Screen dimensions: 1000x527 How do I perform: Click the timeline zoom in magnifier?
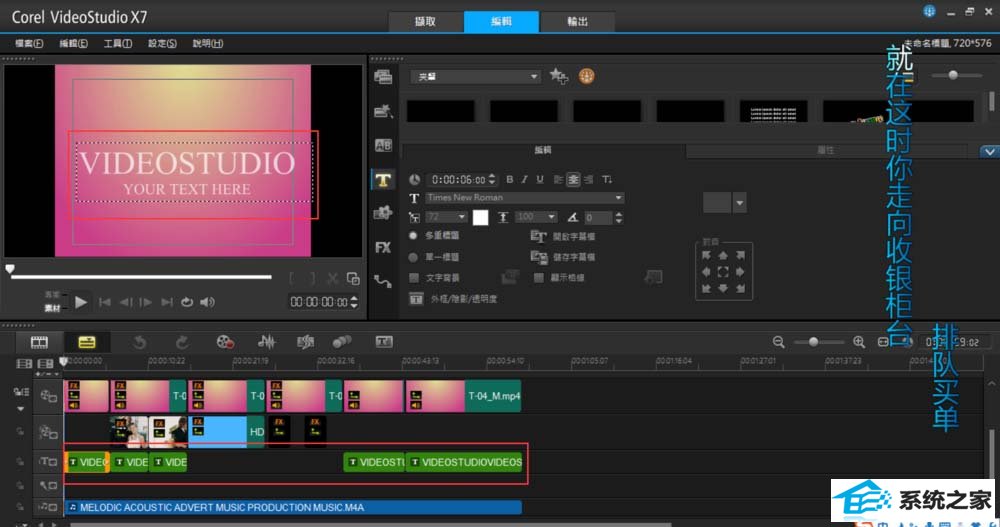click(859, 342)
